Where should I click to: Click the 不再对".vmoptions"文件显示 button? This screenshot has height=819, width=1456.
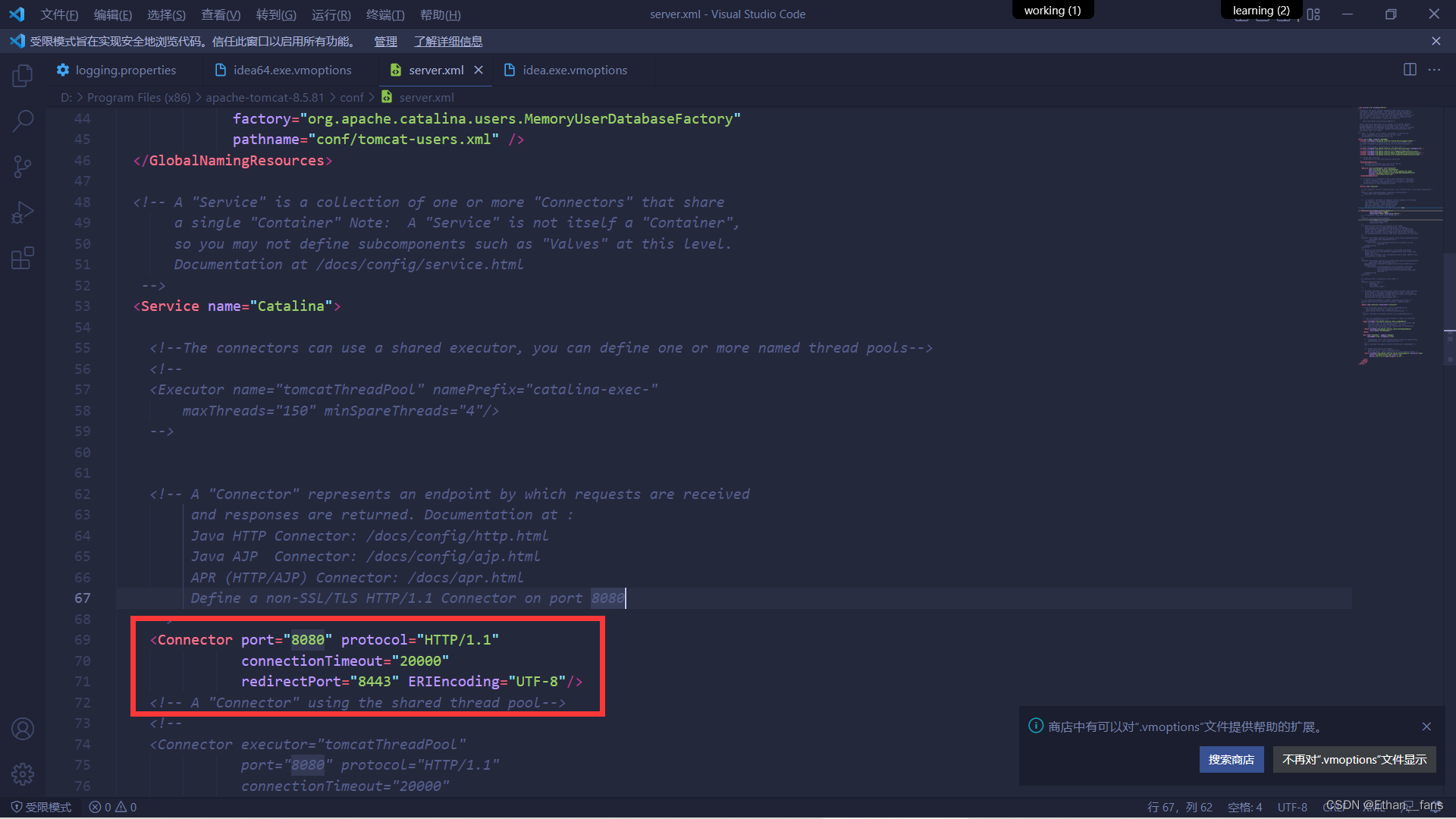point(1354,759)
